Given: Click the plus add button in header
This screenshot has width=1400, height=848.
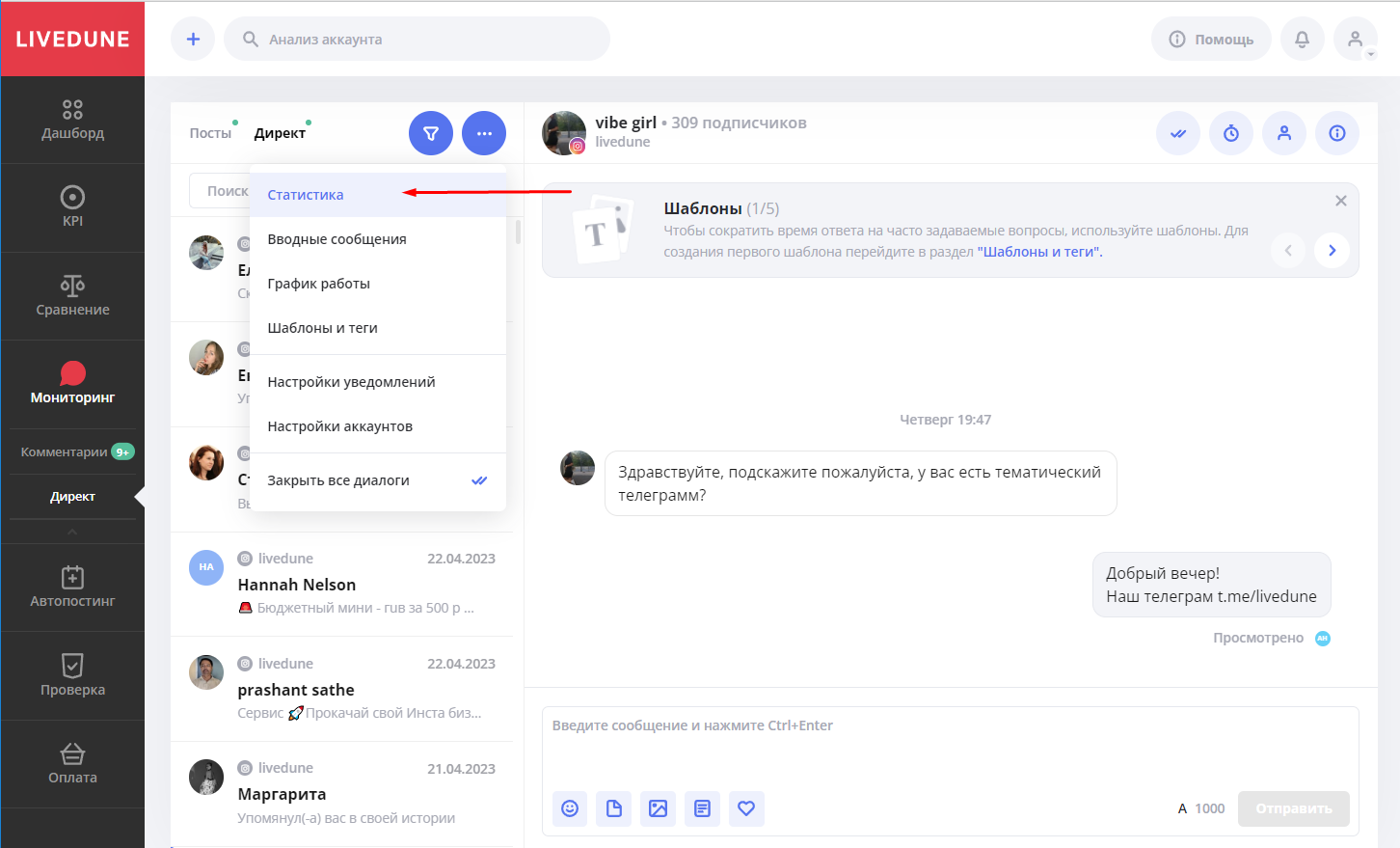Looking at the screenshot, I should click(x=193, y=39).
